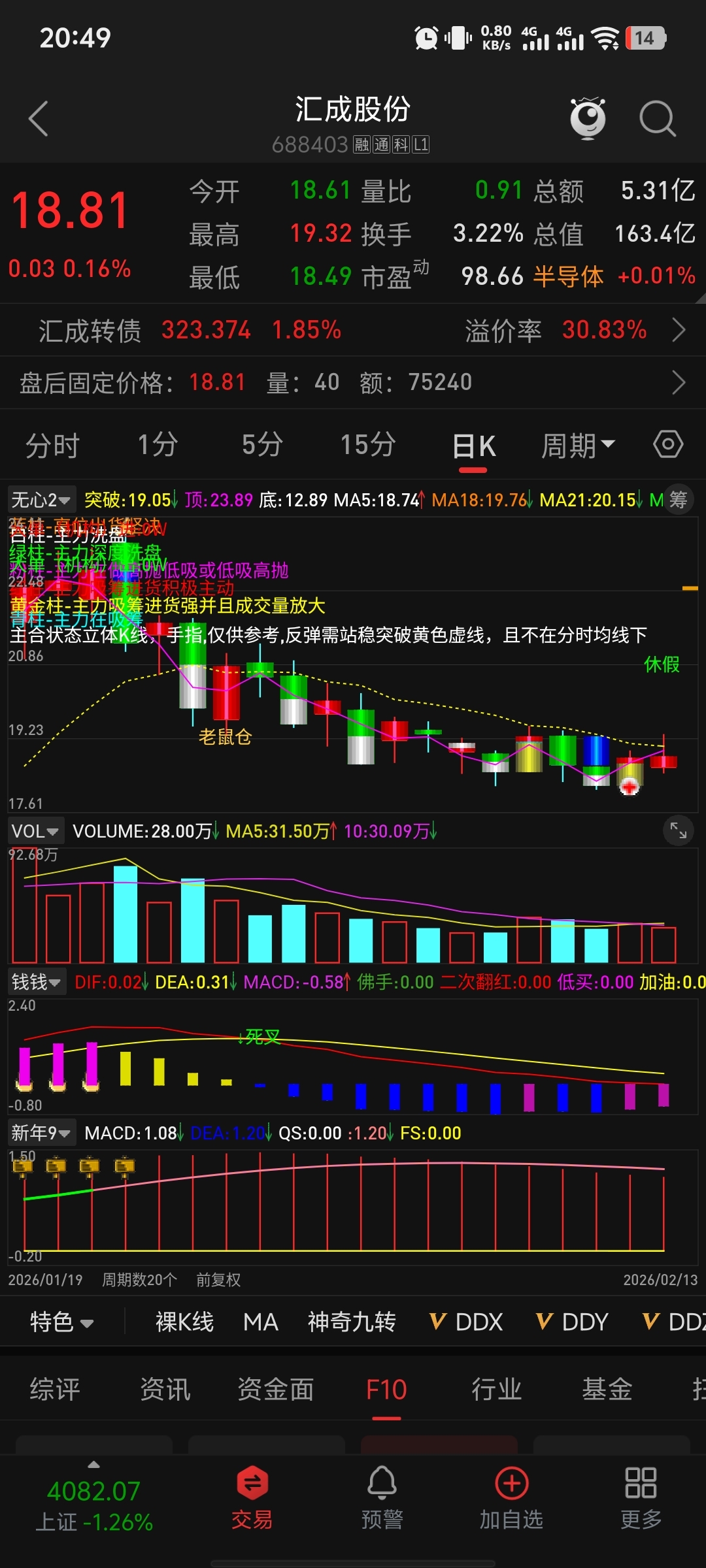The height and width of the screenshot is (1568, 706).
Task: Open the owl assistant icon
Action: click(588, 118)
